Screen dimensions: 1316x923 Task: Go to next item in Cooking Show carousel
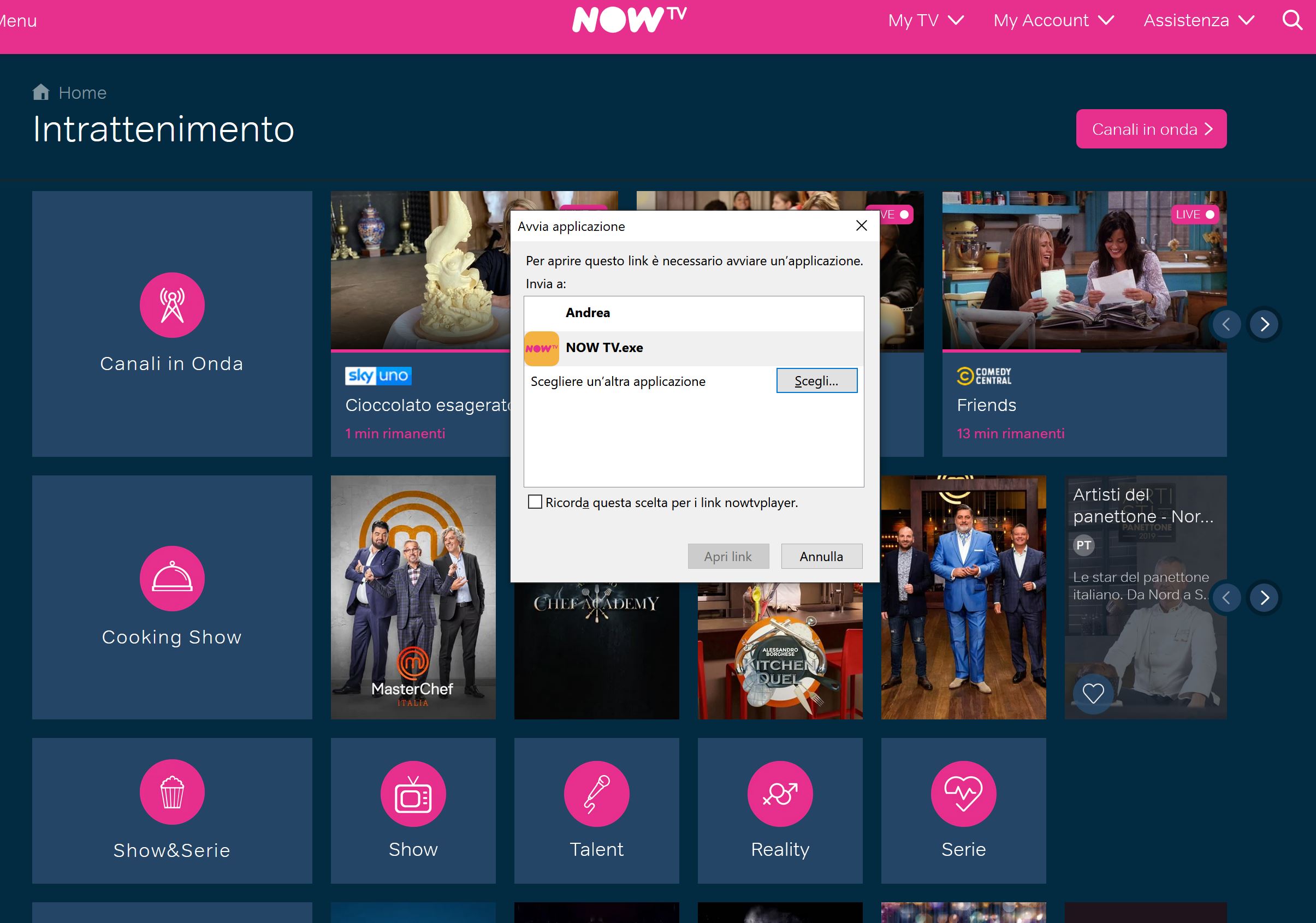click(x=1265, y=598)
